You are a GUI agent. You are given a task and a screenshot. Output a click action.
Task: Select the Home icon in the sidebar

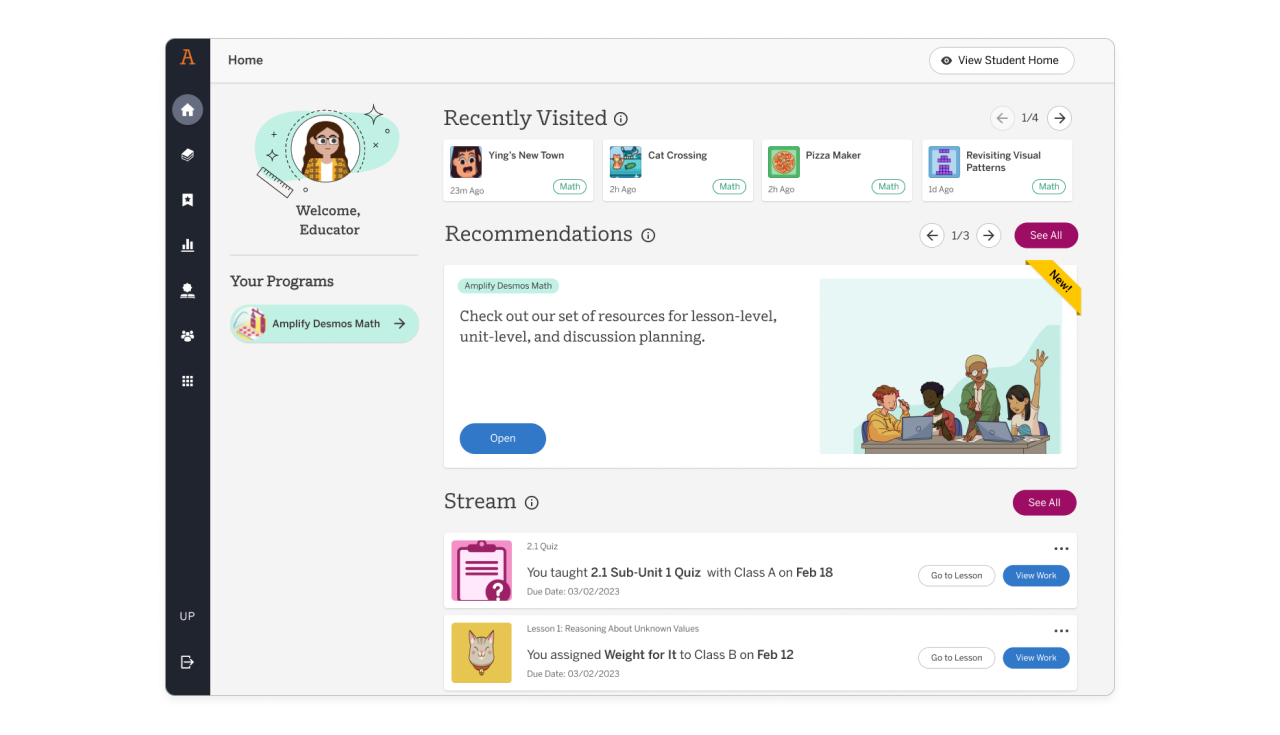[187, 109]
